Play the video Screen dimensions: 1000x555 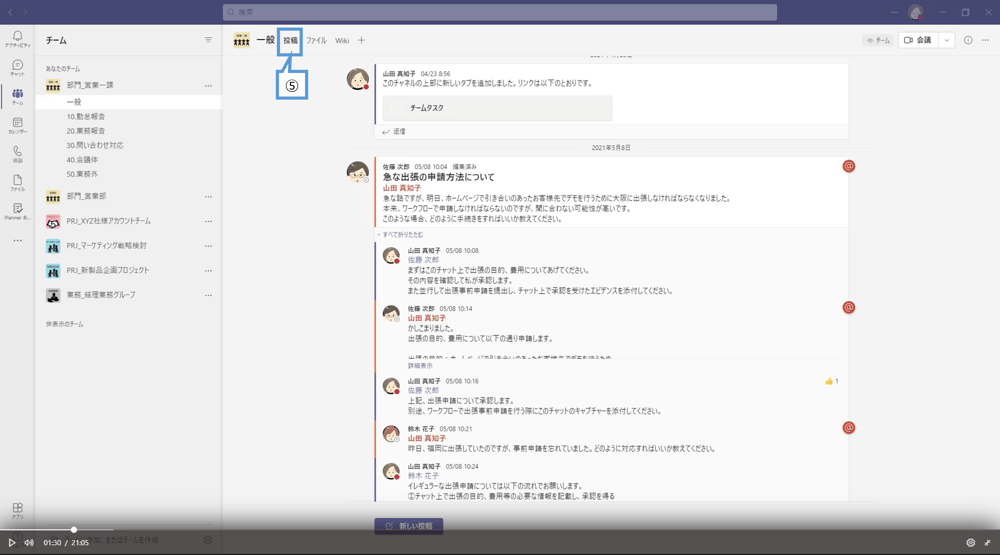[11, 543]
